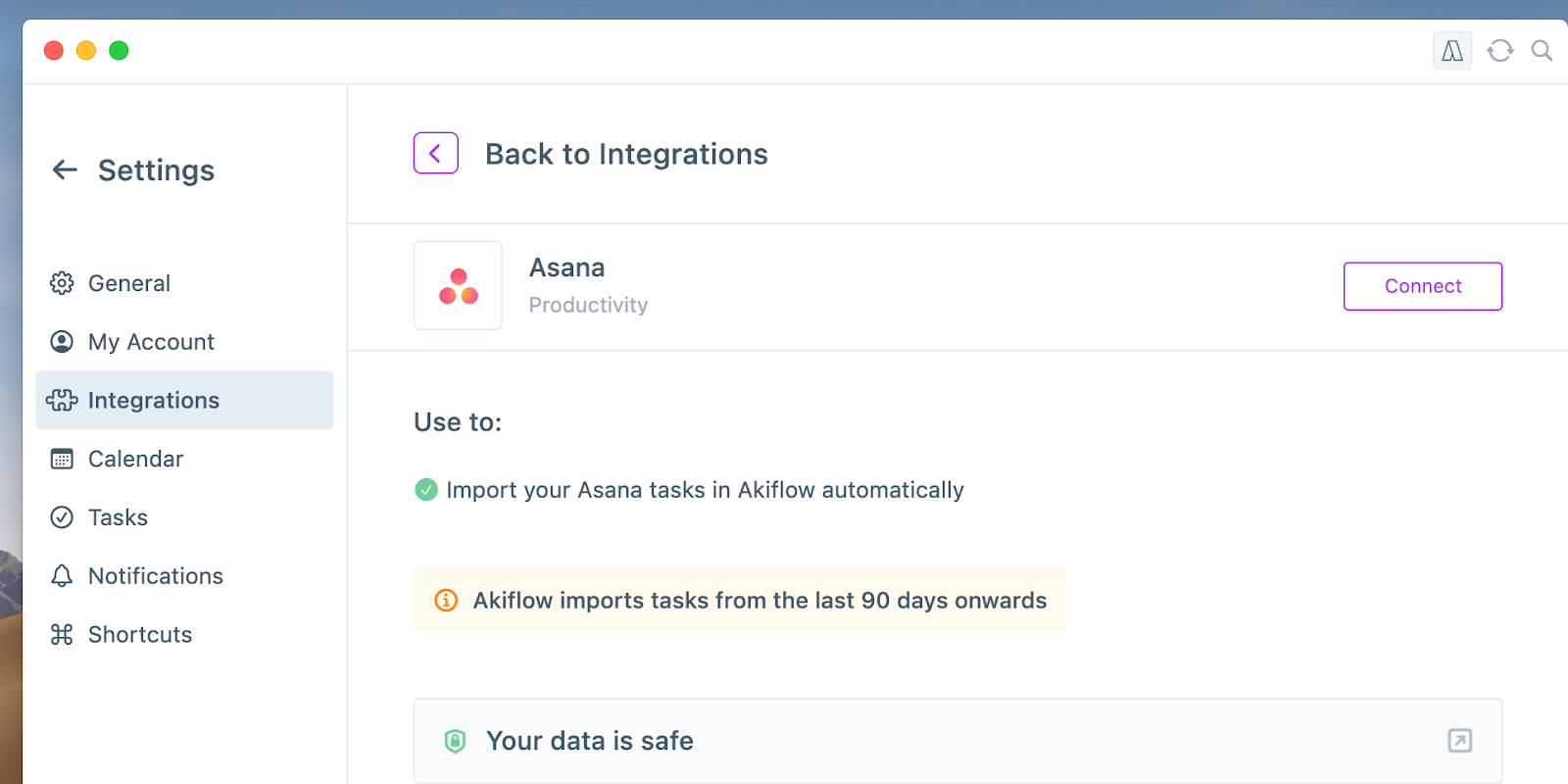Open My Account settings
Viewport: 1568px width, 784px height.
[x=151, y=342]
